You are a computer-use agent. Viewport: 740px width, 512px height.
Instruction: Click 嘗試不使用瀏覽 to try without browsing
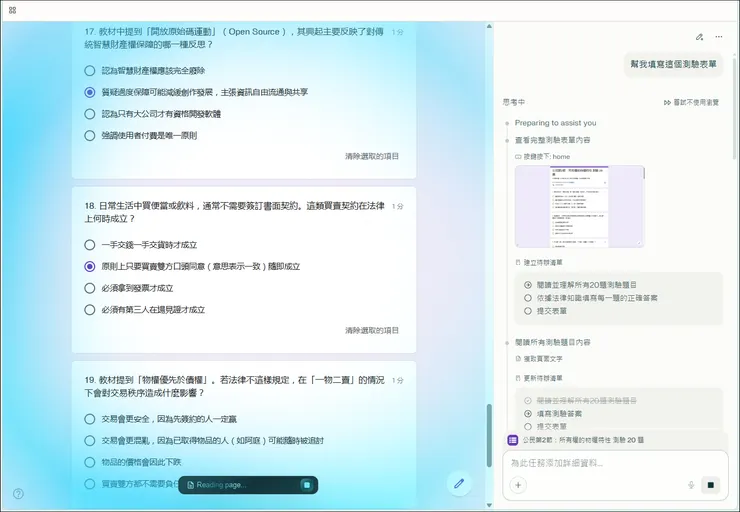696,102
